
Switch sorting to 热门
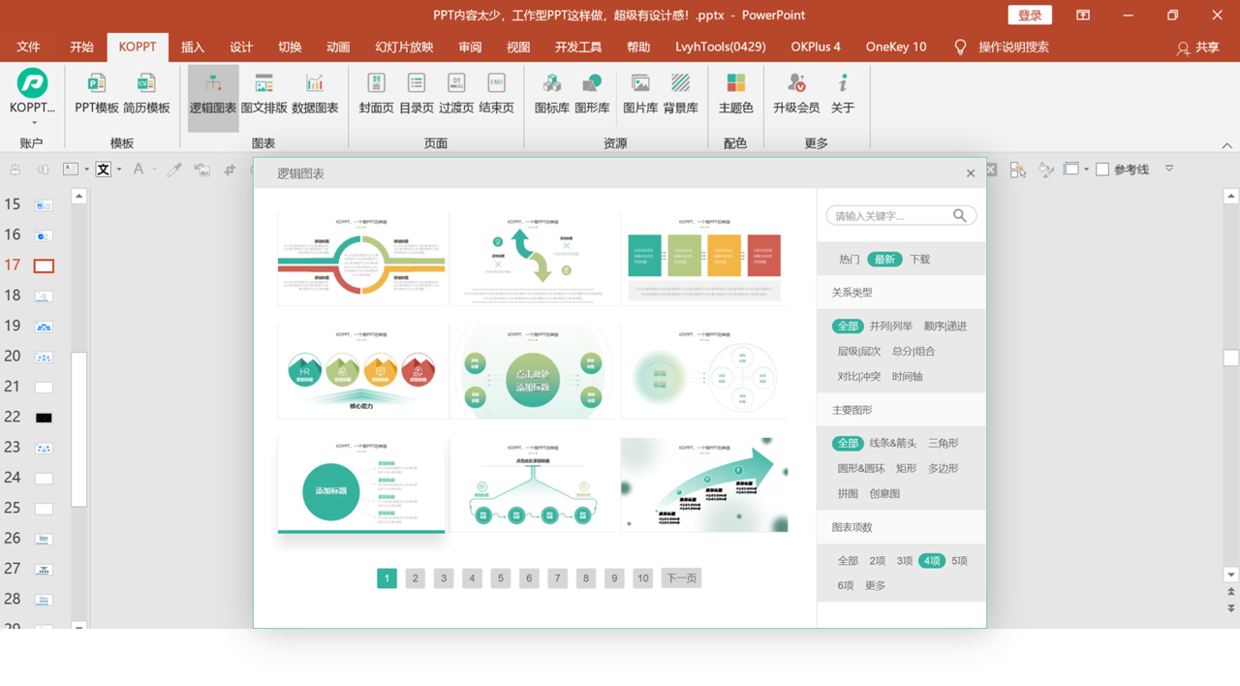pos(849,259)
